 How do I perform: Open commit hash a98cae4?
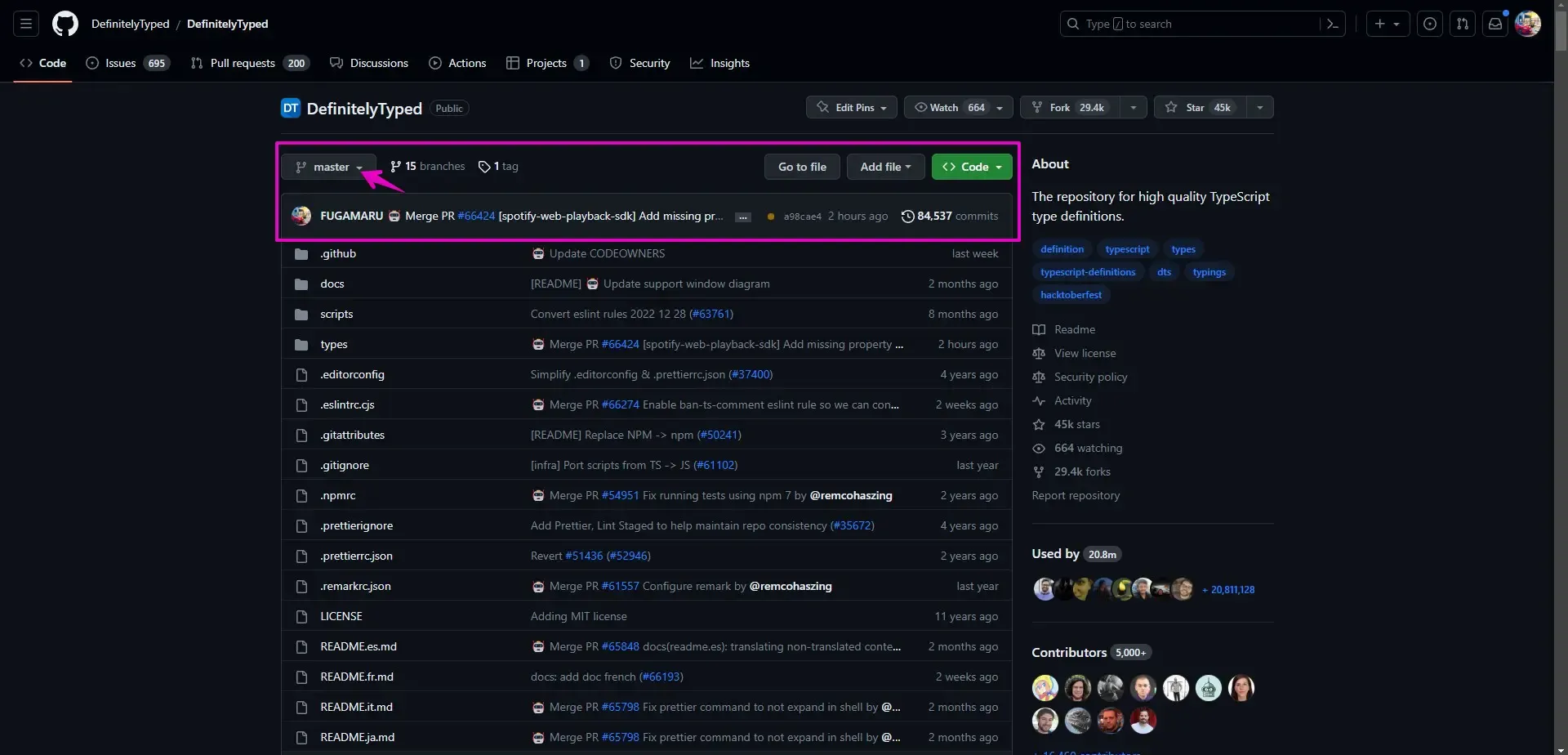pyautogui.click(x=802, y=217)
